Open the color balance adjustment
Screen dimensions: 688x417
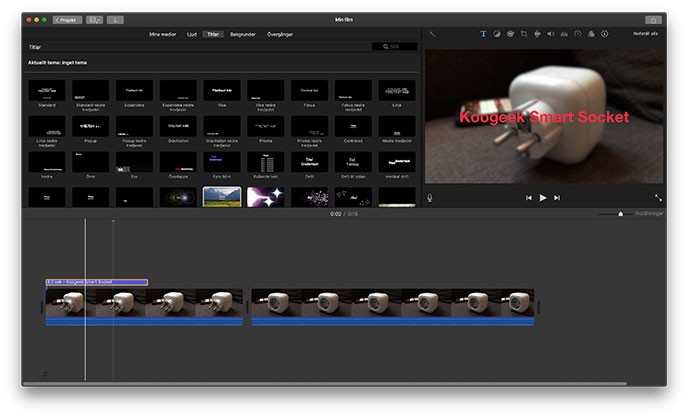(497, 34)
